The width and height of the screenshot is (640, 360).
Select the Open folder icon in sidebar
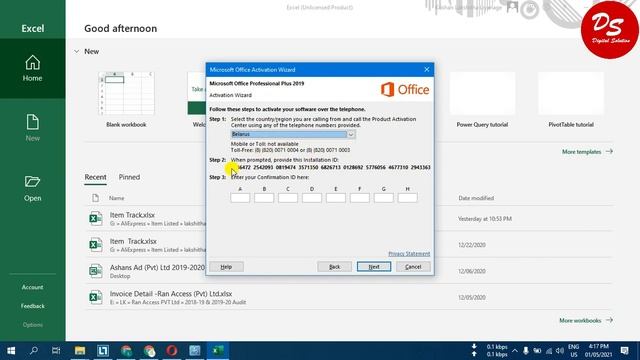click(x=32, y=182)
